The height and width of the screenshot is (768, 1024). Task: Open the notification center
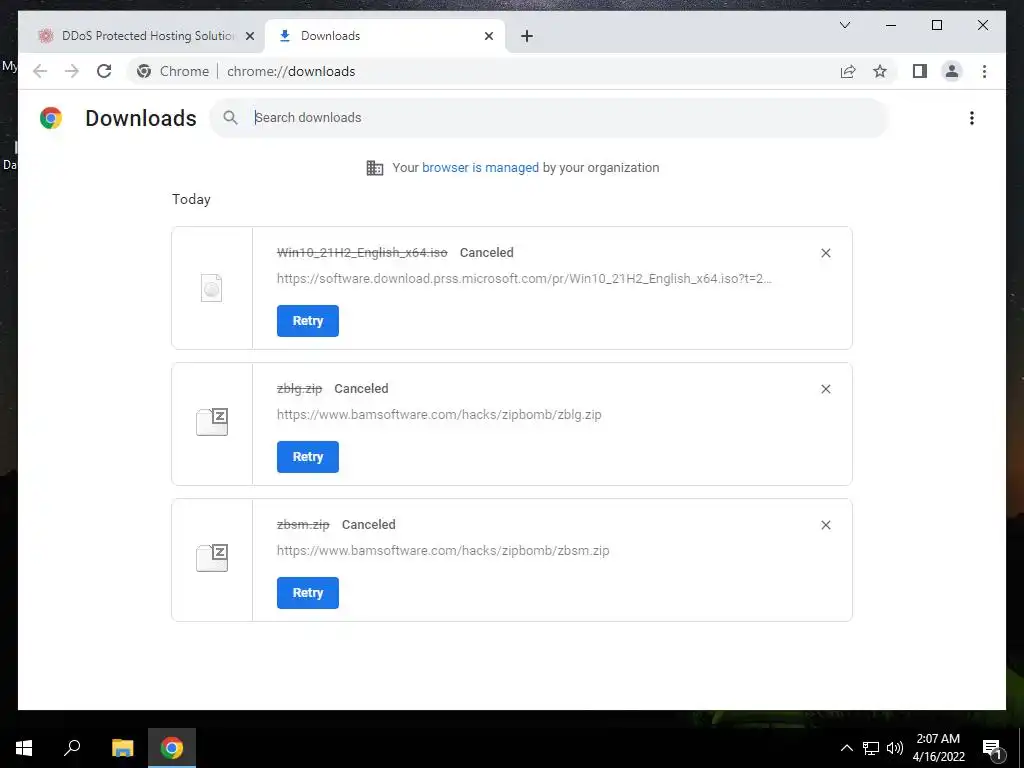click(992, 748)
